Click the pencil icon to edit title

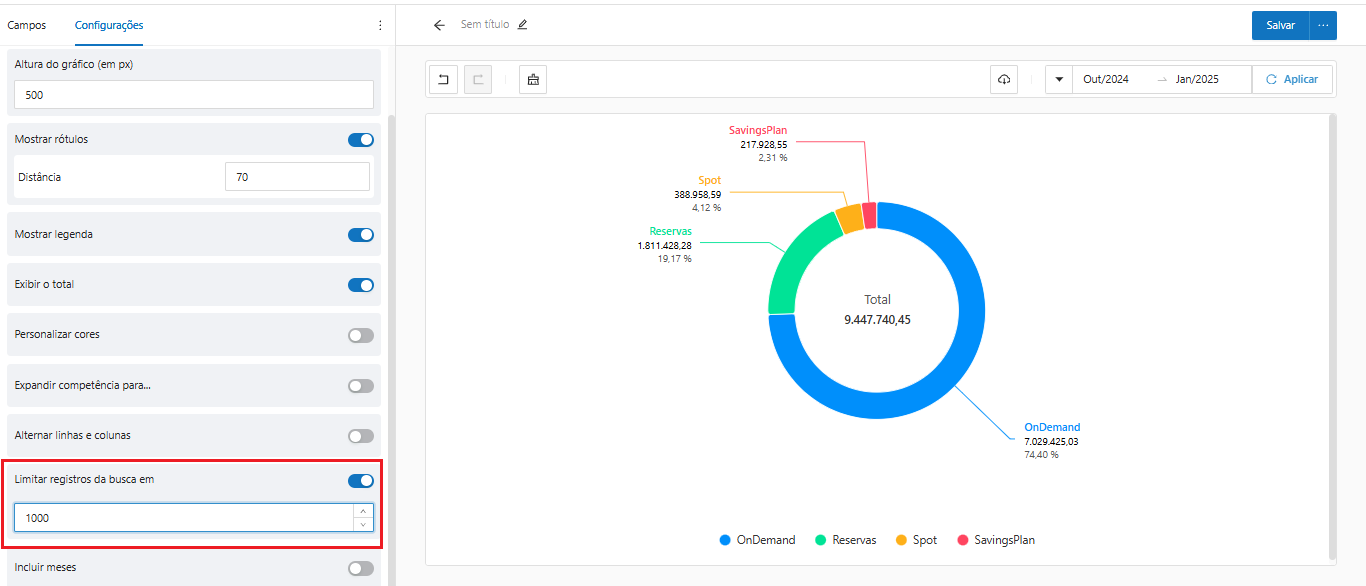coord(522,25)
